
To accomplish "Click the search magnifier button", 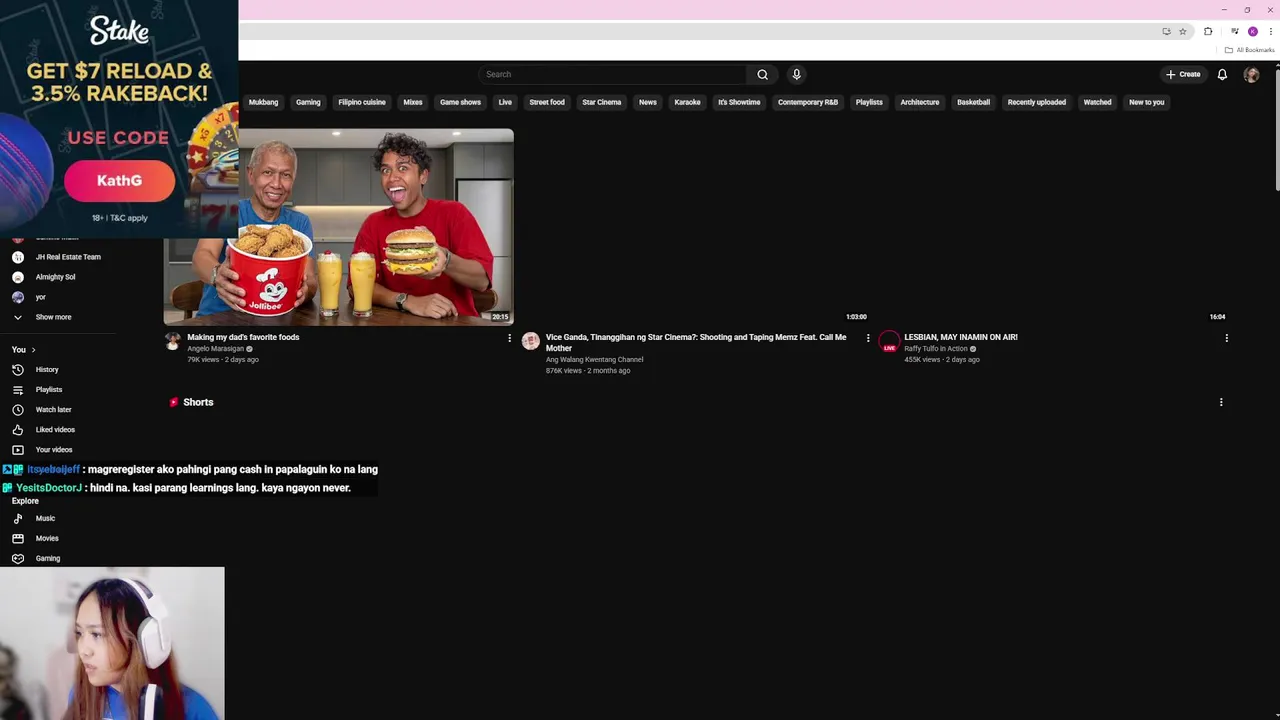I will coord(762,74).
